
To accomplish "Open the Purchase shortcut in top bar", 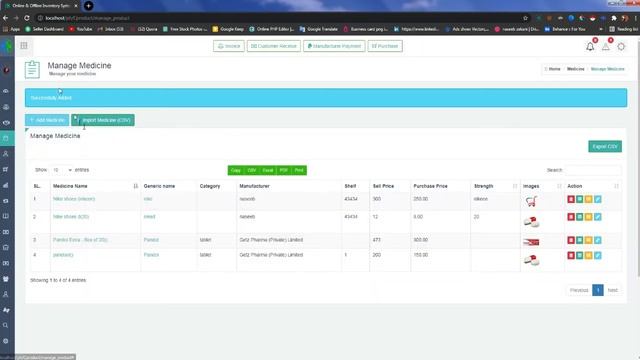I will (385, 46).
